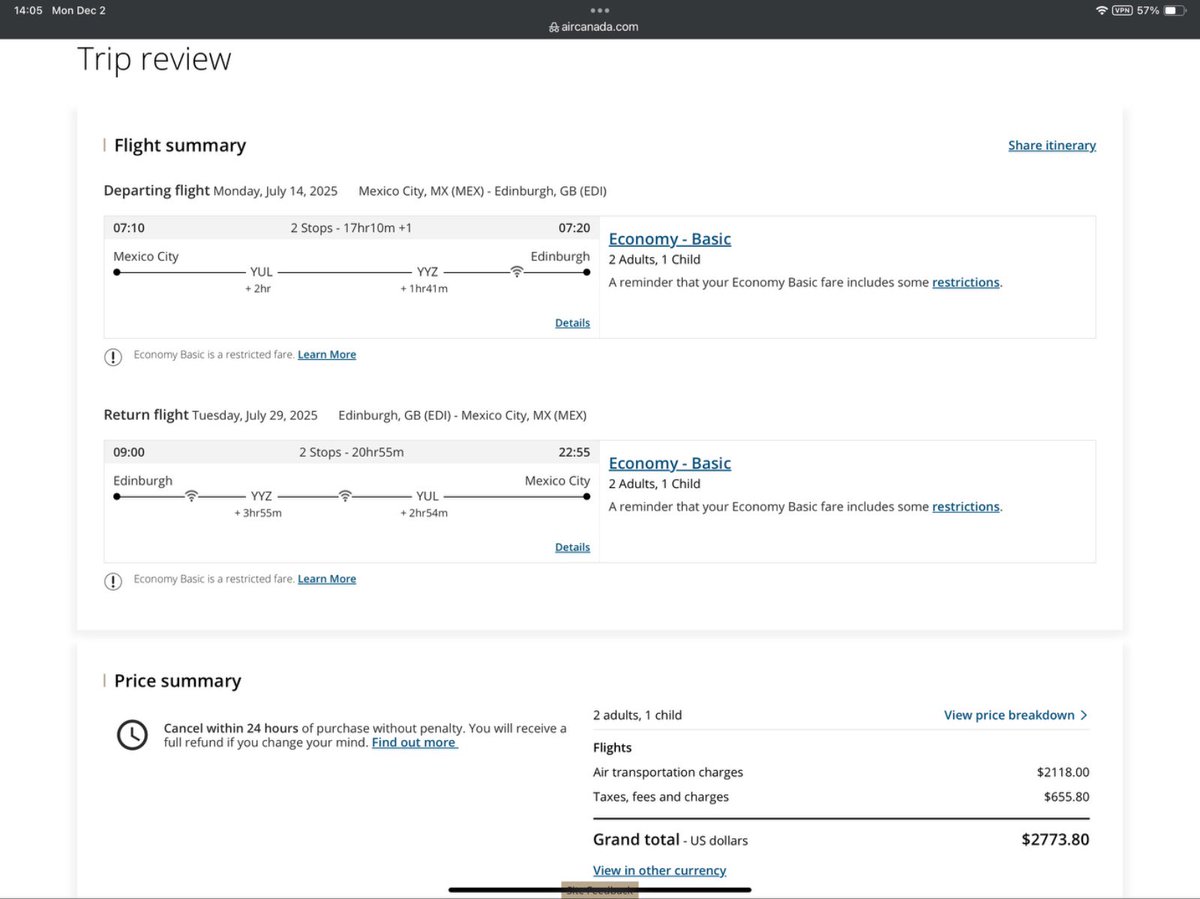Tap the battery indicator in status bar
This screenshot has width=1200, height=899.
tap(1174, 10)
